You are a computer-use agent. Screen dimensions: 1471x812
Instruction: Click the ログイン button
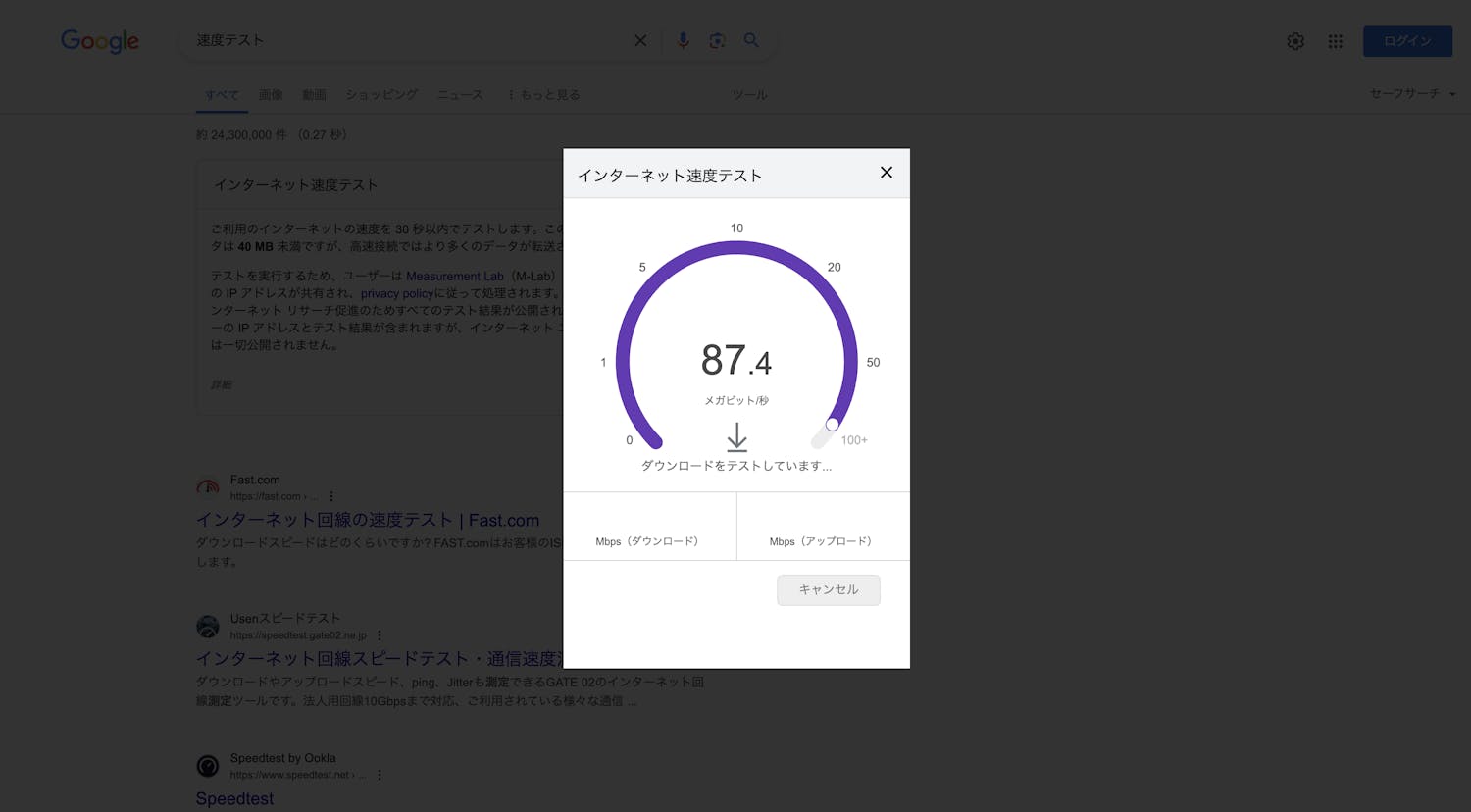click(x=1407, y=41)
